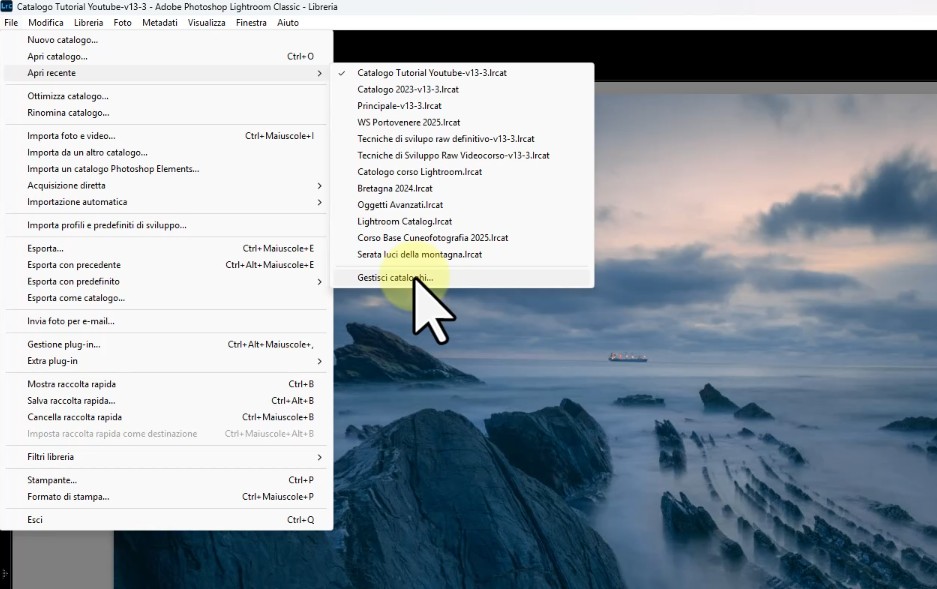Expand Extra plug-in submenu

click(166, 361)
